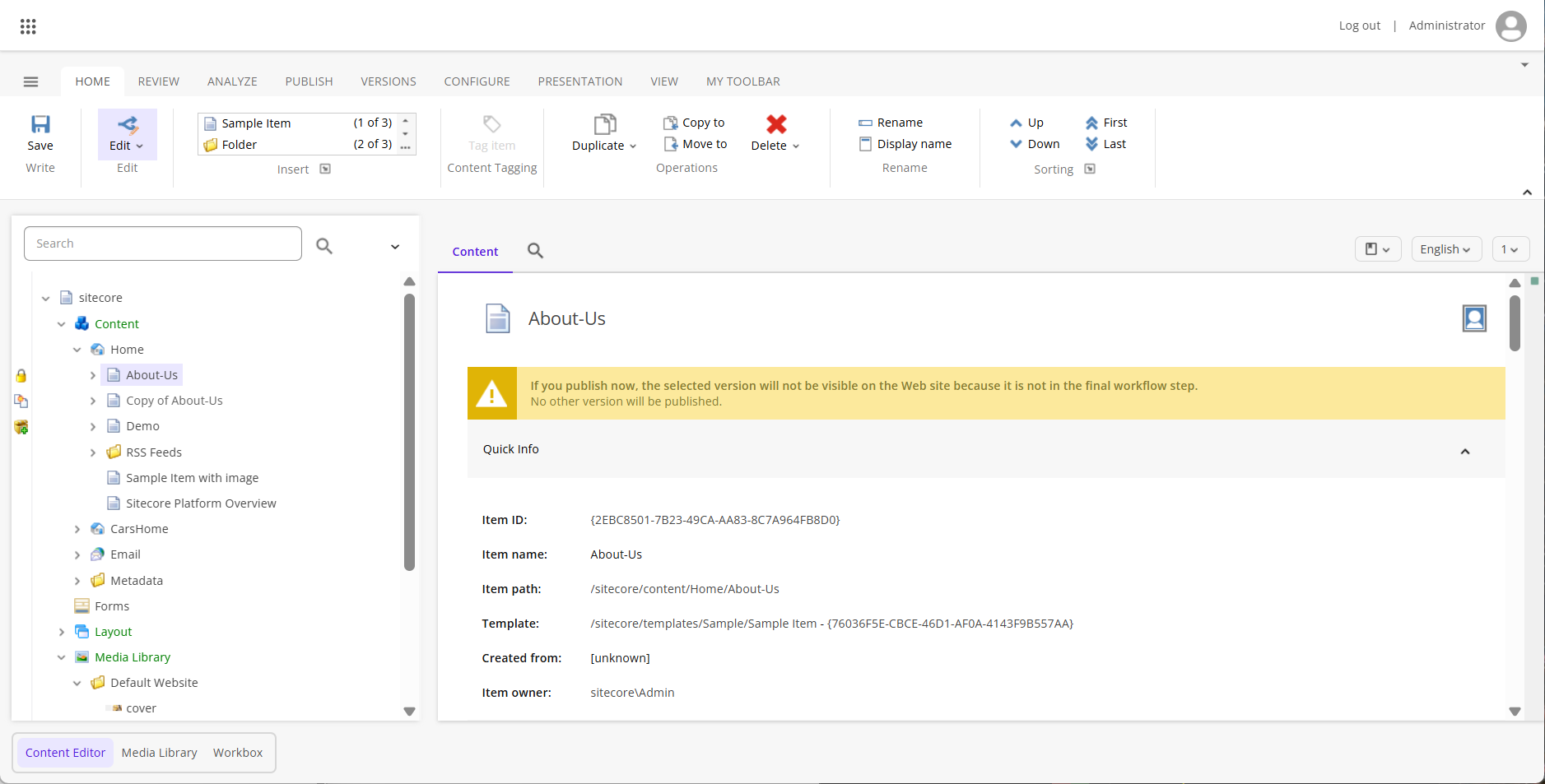Click the Log out link
Image resolution: width=1545 pixels, height=784 pixels.
pyautogui.click(x=1360, y=26)
